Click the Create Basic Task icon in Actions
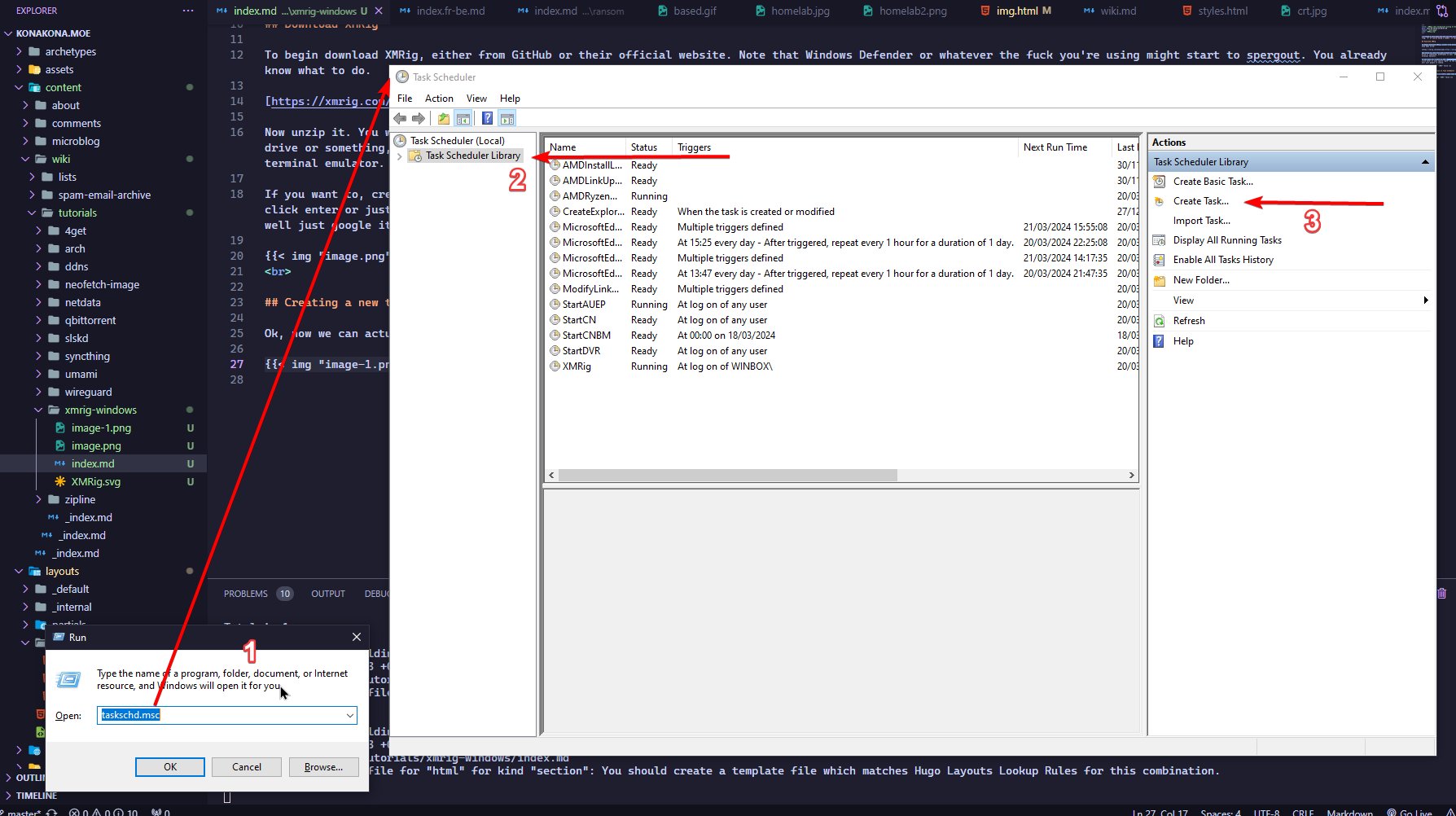Viewport: 1456px width, 816px height. pos(1160,182)
